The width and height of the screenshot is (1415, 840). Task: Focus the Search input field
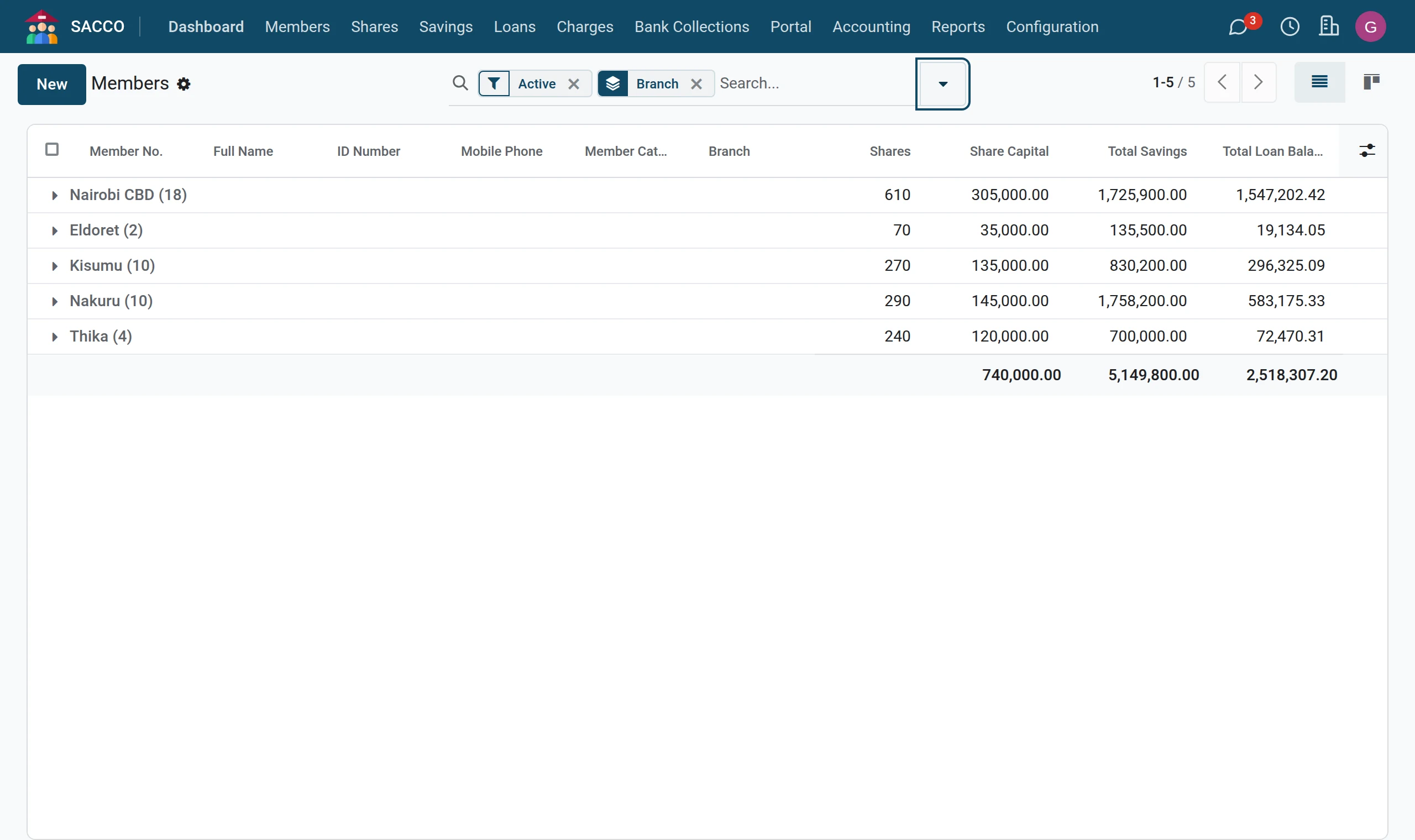814,83
